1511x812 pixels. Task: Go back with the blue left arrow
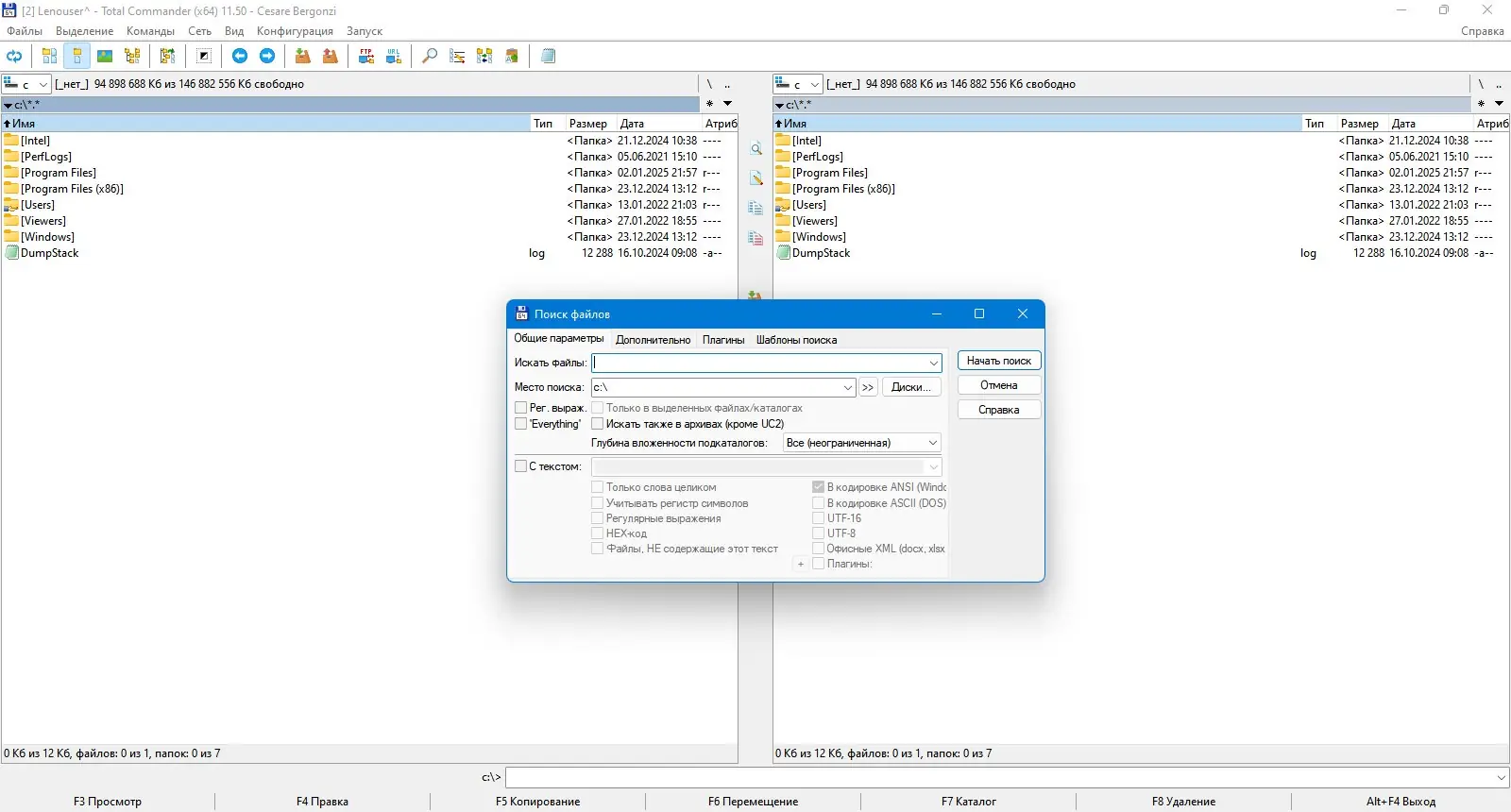(x=240, y=56)
